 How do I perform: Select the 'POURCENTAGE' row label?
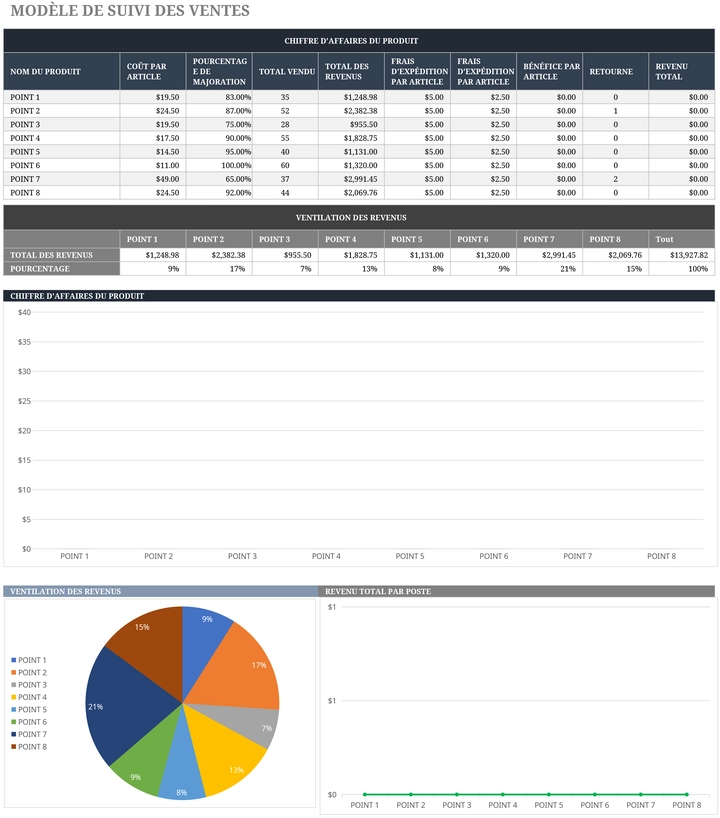coord(62,269)
